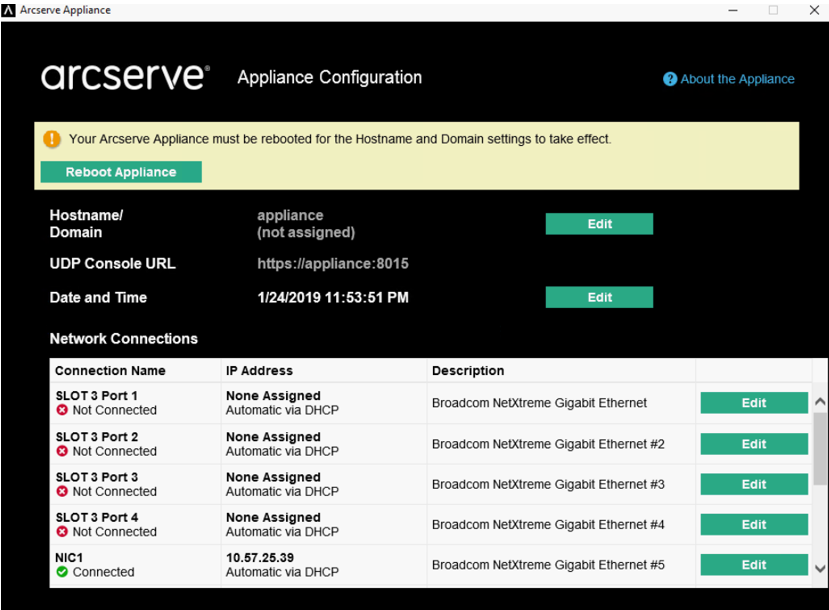Click red not-connected icon for SLOT 3 Port 2
Viewport: 829px width, 610px height.
point(62,451)
